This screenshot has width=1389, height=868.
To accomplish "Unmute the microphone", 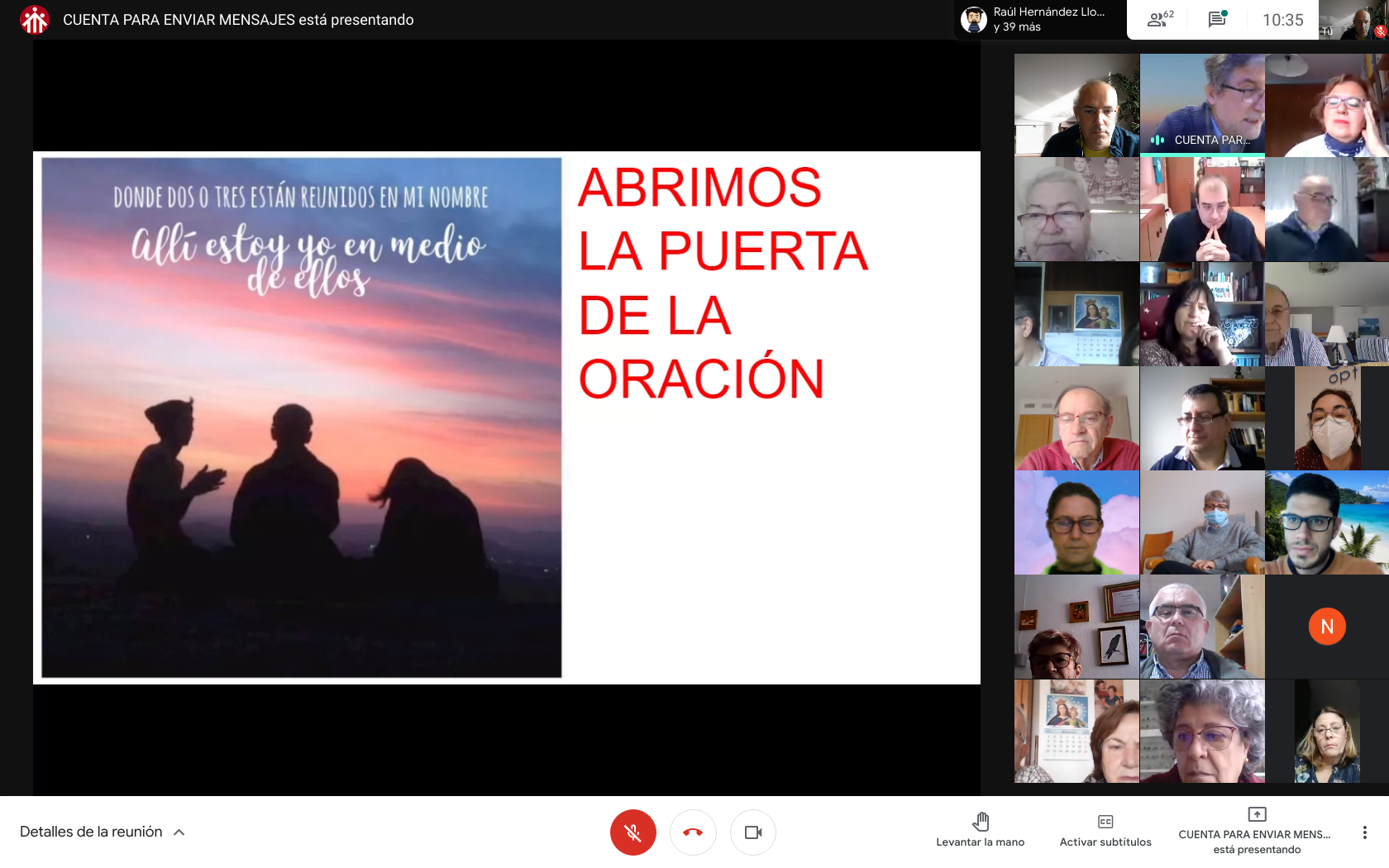I will (x=632, y=832).
